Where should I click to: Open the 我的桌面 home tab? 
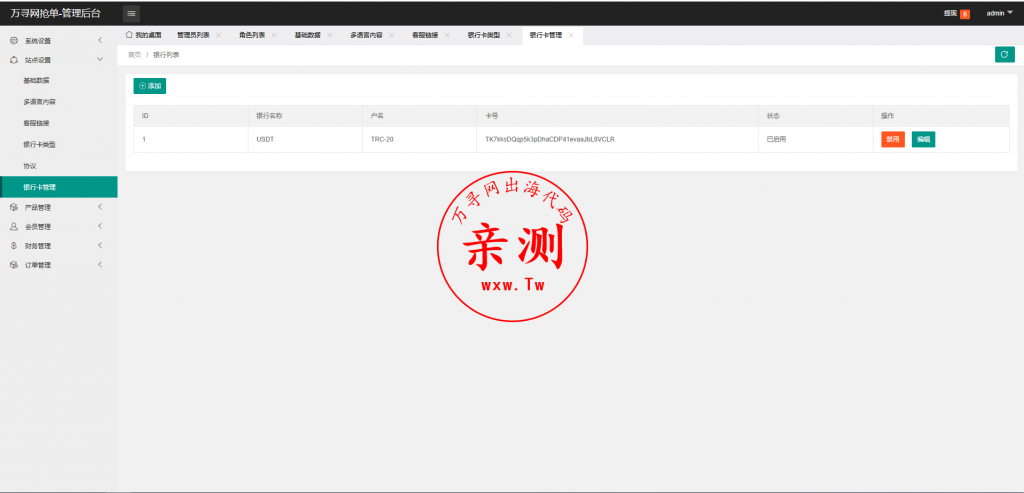click(x=143, y=35)
